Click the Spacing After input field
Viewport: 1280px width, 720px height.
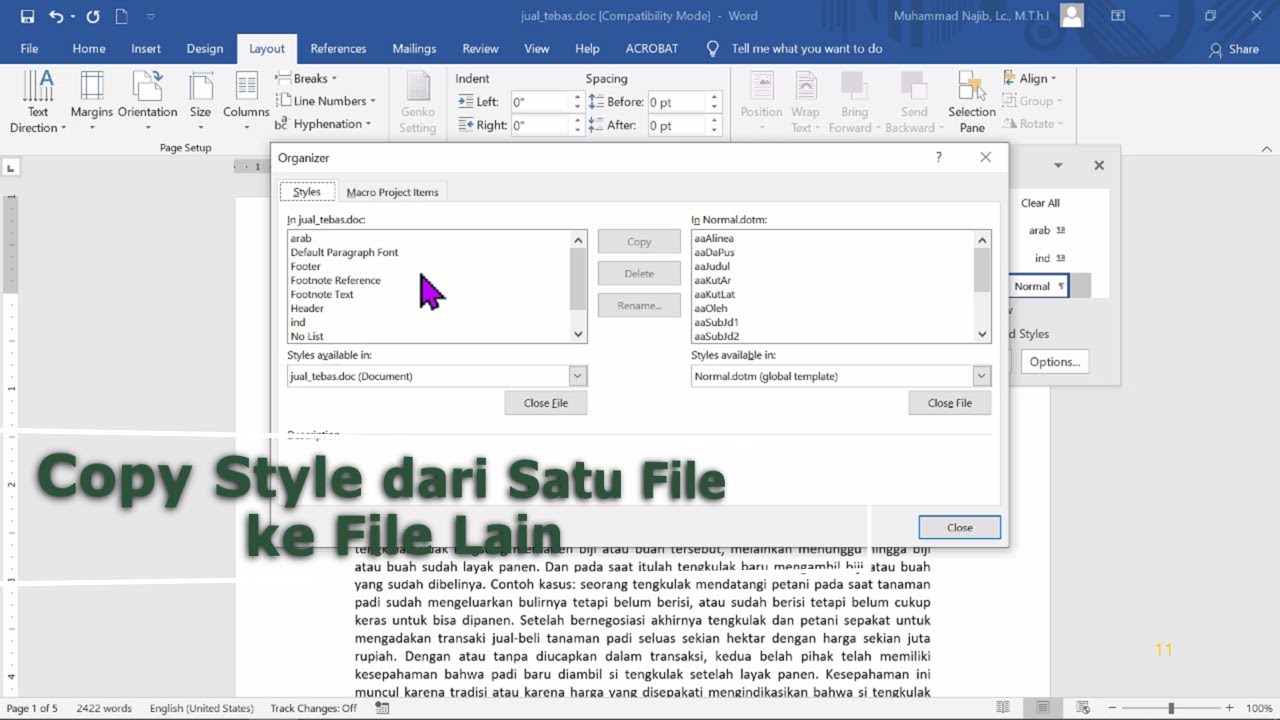[x=677, y=126]
